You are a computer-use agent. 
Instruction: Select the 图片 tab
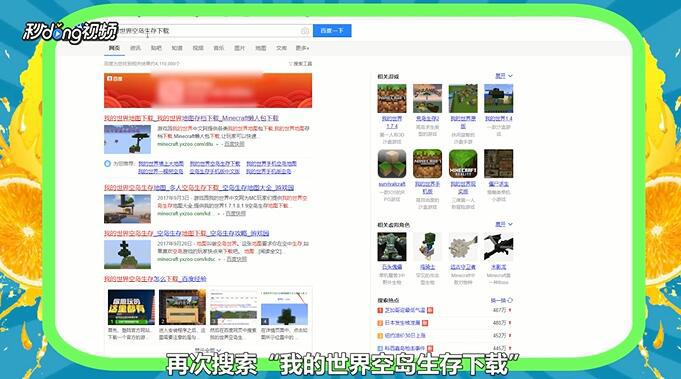tap(240, 48)
